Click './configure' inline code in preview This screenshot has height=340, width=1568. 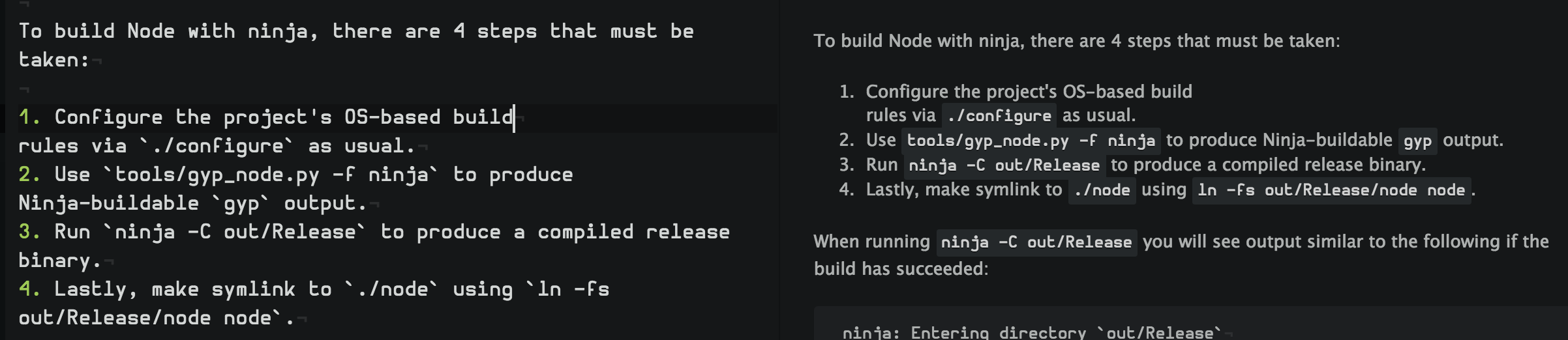tap(999, 116)
